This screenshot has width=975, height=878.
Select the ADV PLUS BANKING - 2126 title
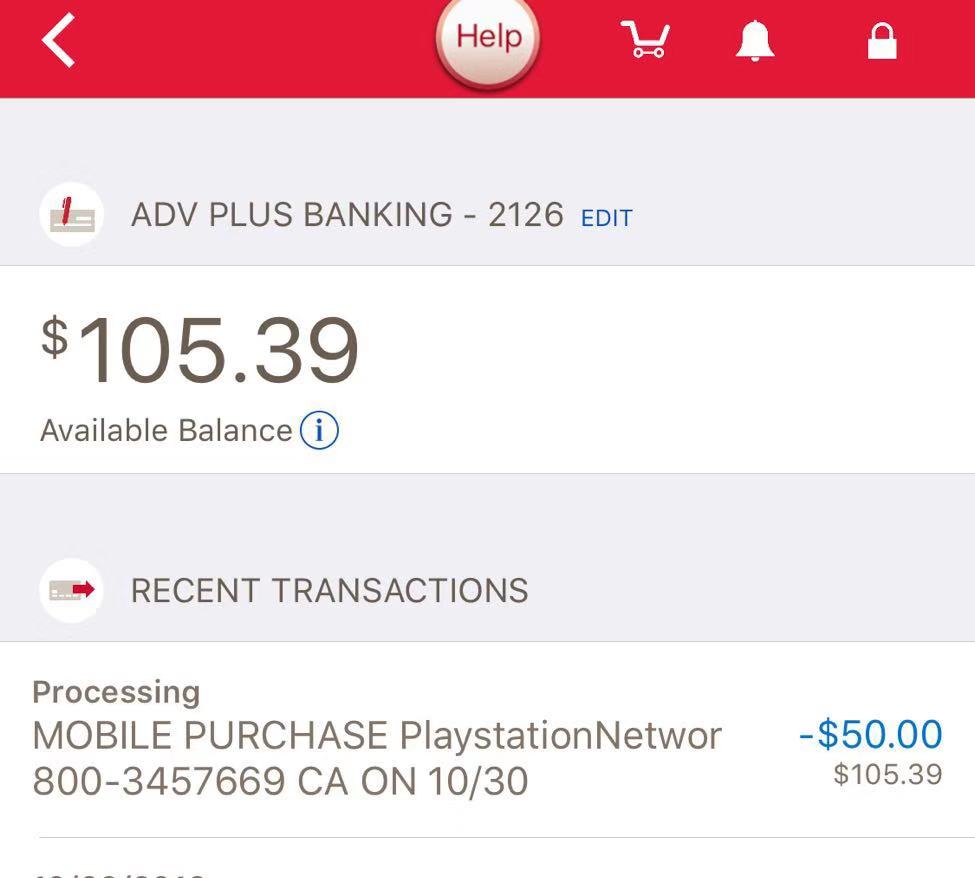(x=347, y=215)
